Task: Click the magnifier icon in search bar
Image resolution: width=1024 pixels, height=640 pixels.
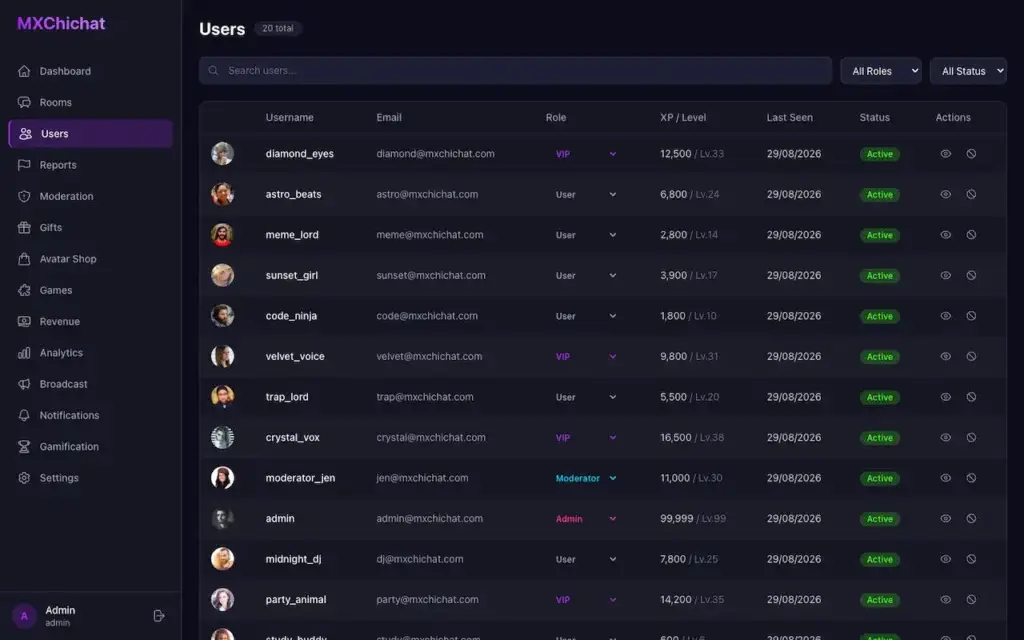Action: pos(214,71)
